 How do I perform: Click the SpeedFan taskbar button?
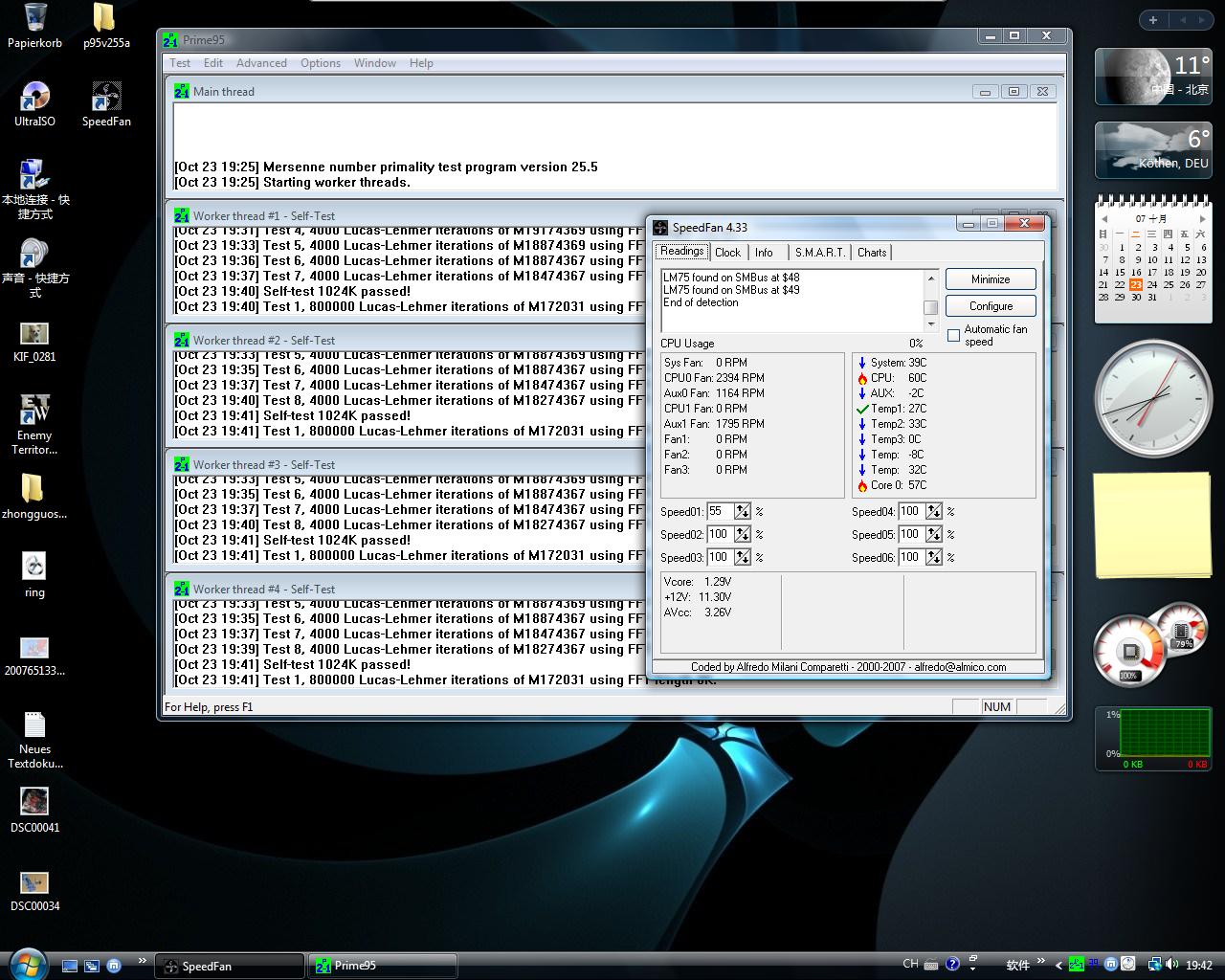(230, 966)
